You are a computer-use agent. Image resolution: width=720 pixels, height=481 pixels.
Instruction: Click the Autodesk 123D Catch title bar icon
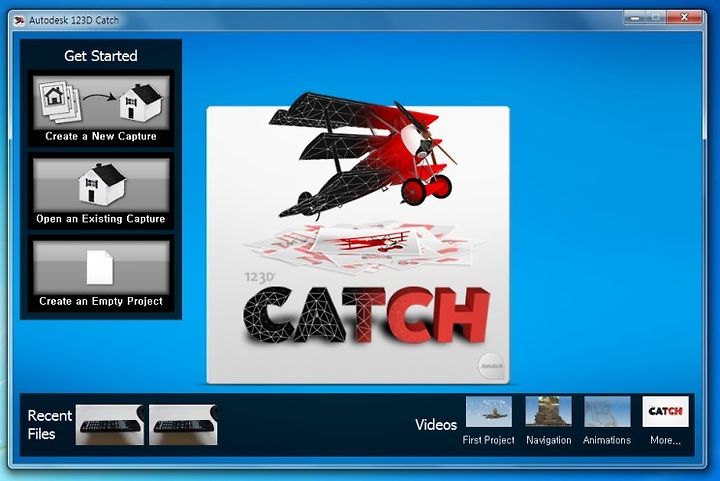[x=19, y=21]
